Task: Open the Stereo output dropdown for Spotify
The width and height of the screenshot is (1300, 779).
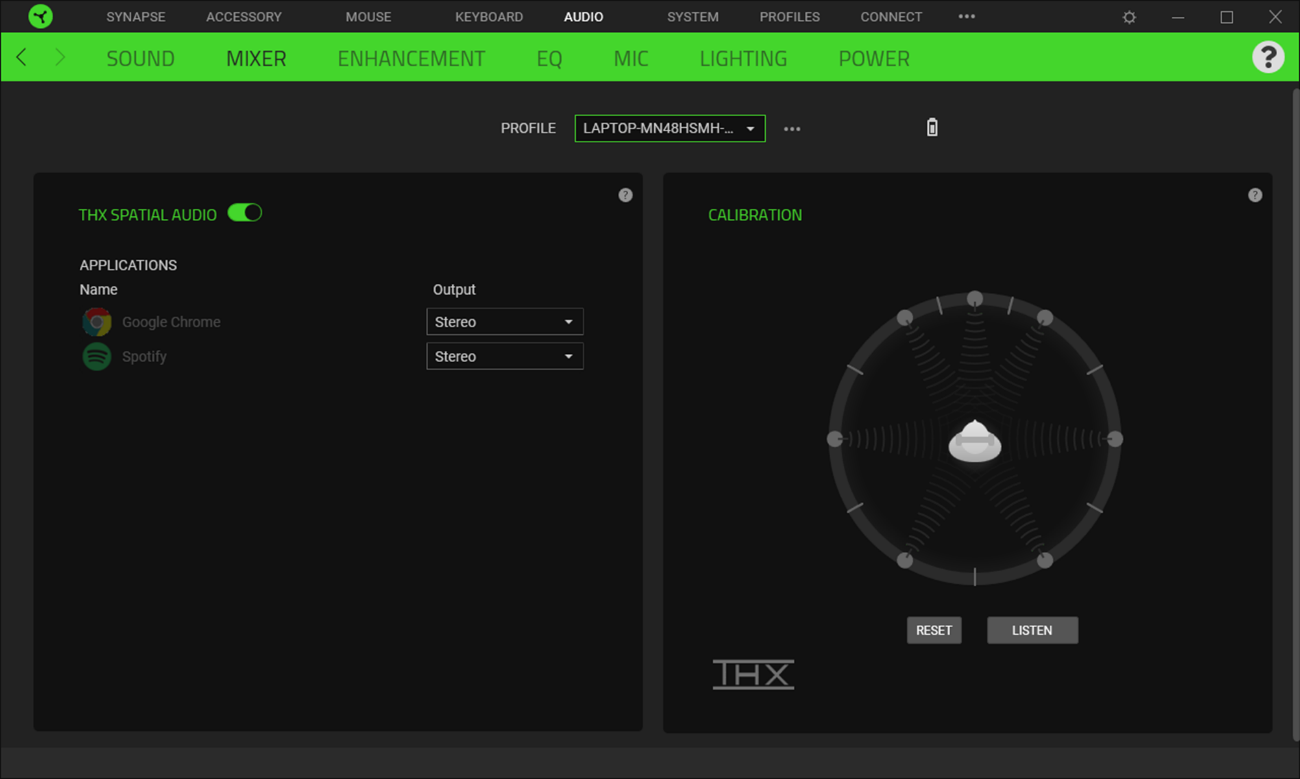Action: click(505, 356)
